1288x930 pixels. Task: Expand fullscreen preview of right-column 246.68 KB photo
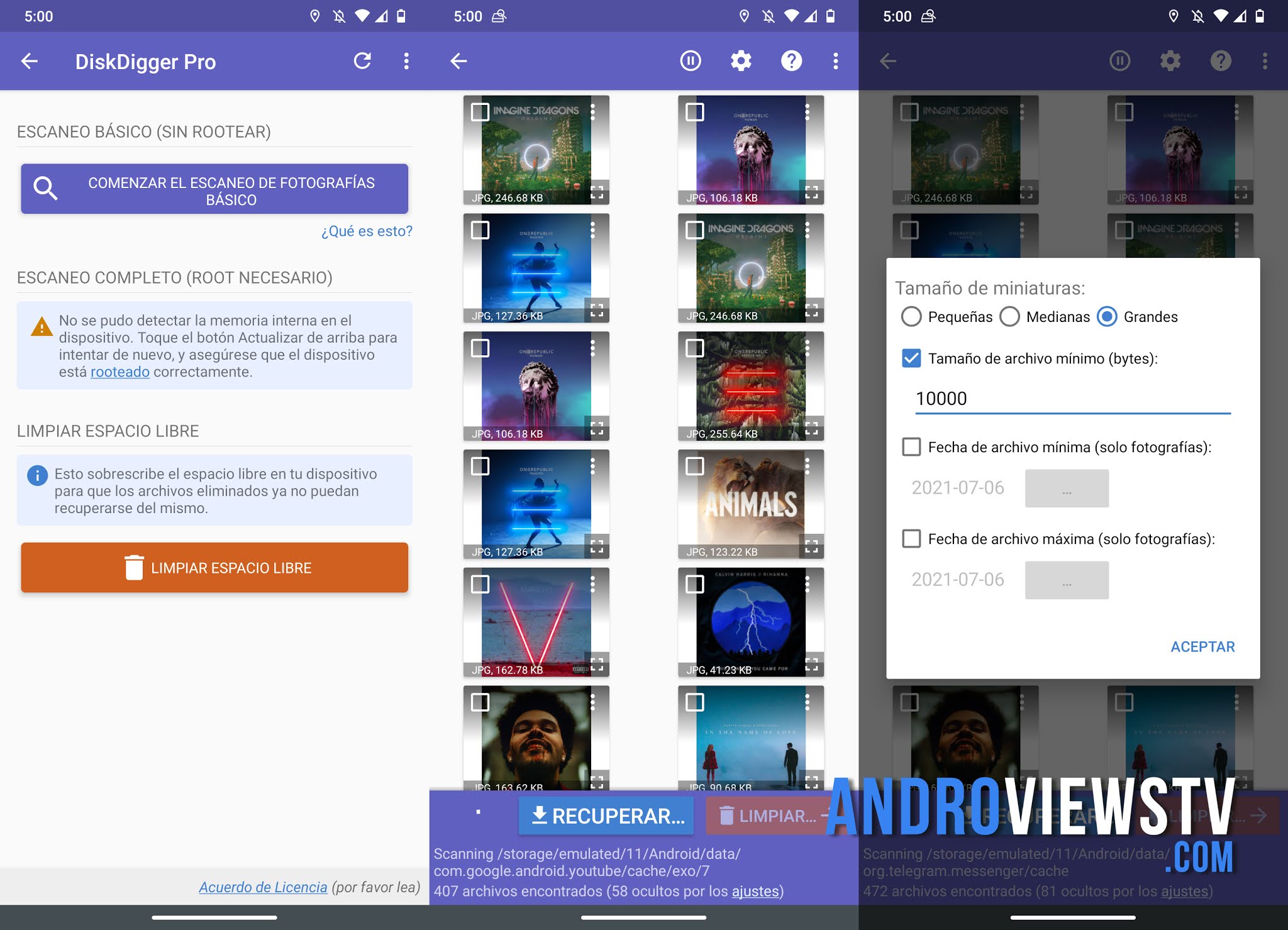click(x=811, y=310)
